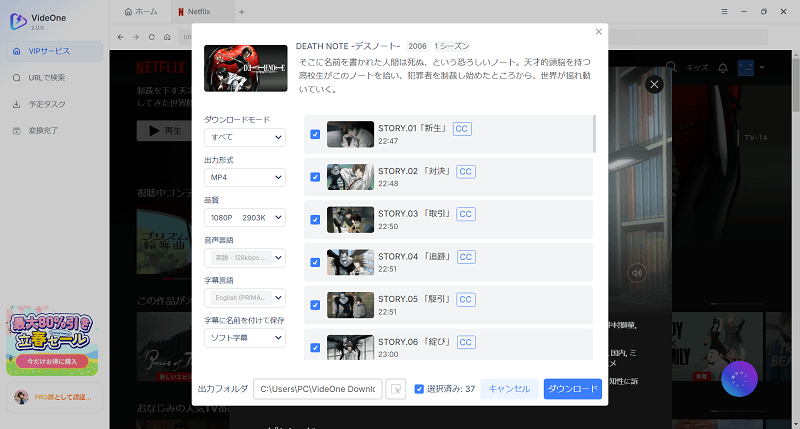The height and width of the screenshot is (429, 800).
Task: Open a new tab with plus icon
Action: point(241,11)
